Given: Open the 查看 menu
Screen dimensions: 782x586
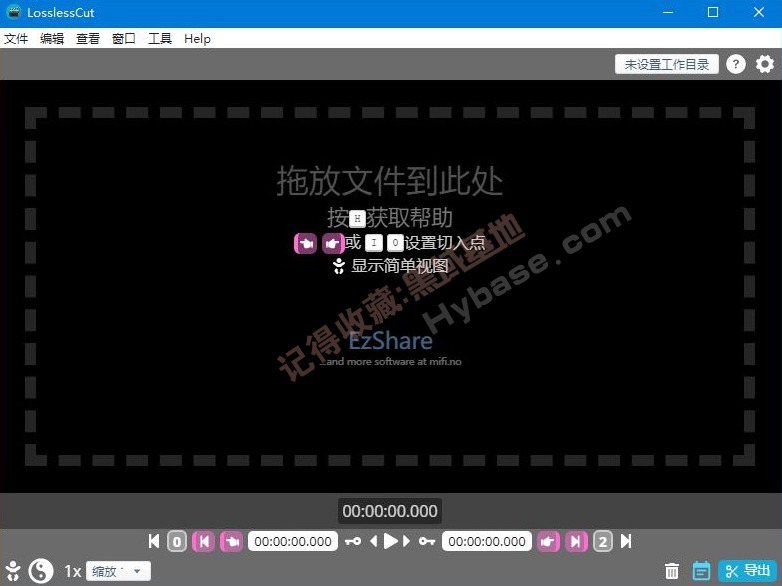Looking at the screenshot, I should coord(88,38).
